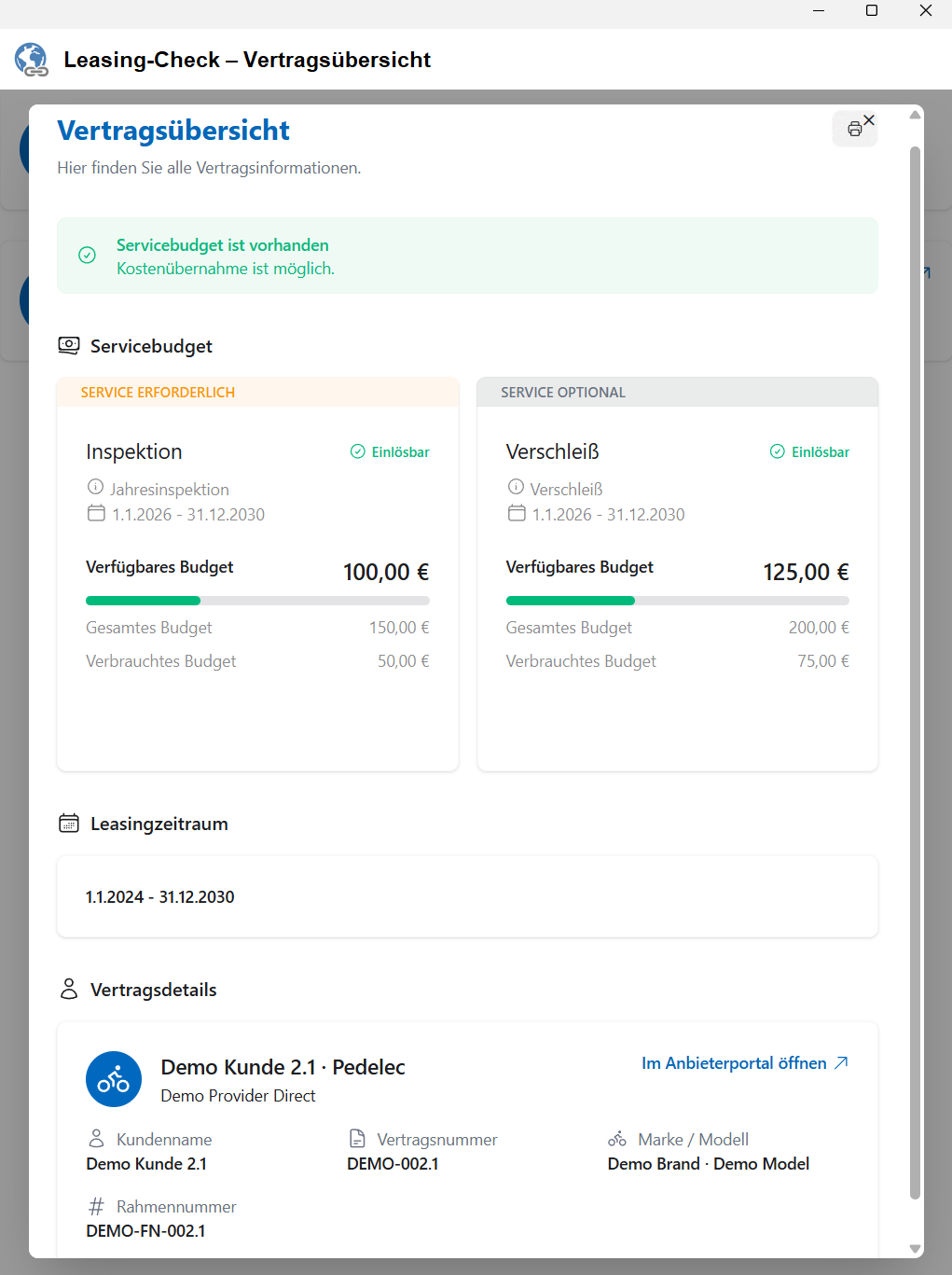Click the Leasing-Check app globe icon

coord(31,60)
